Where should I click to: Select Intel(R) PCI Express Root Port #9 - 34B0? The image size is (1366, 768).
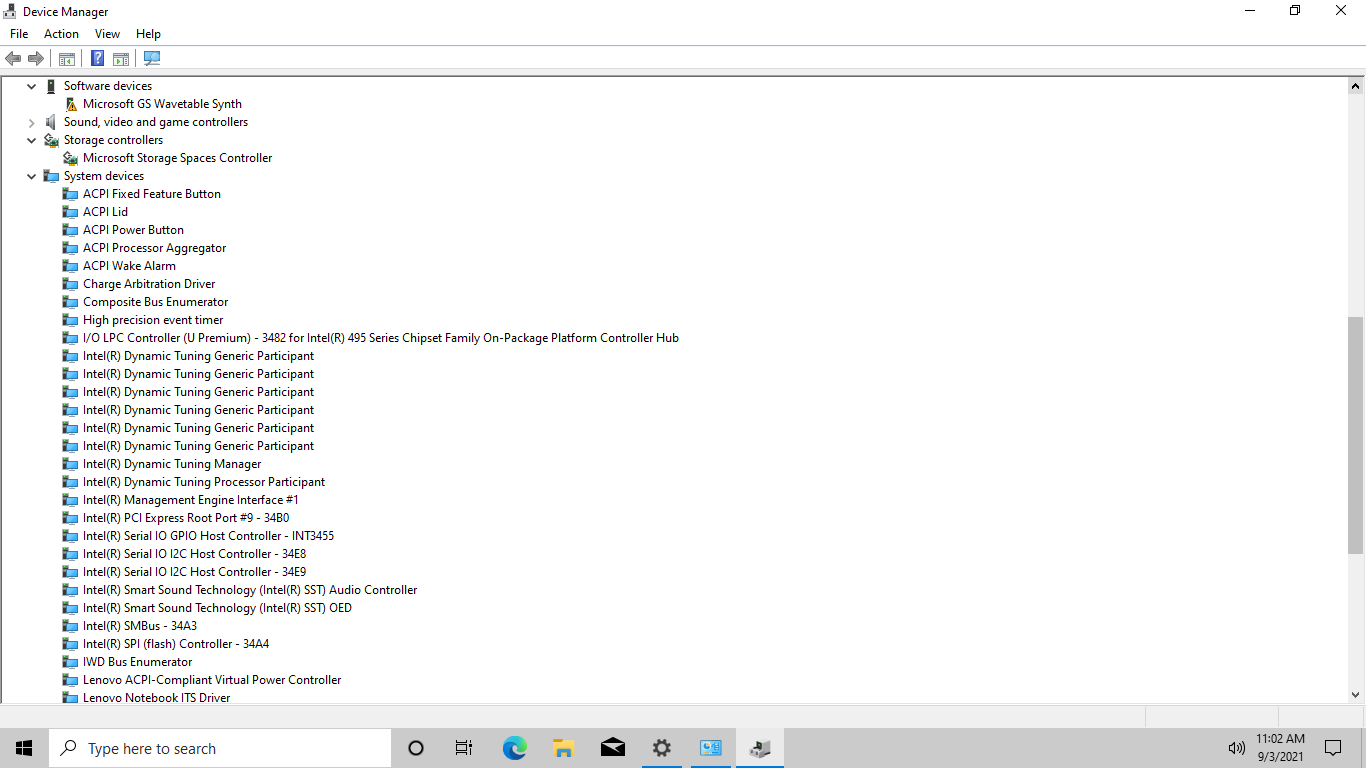186,518
